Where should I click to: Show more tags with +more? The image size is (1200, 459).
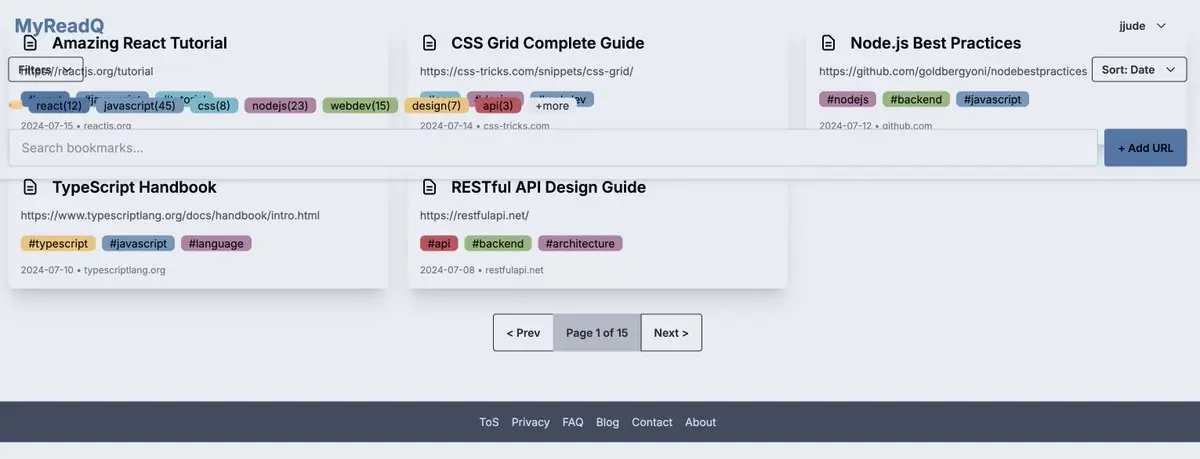(552, 106)
